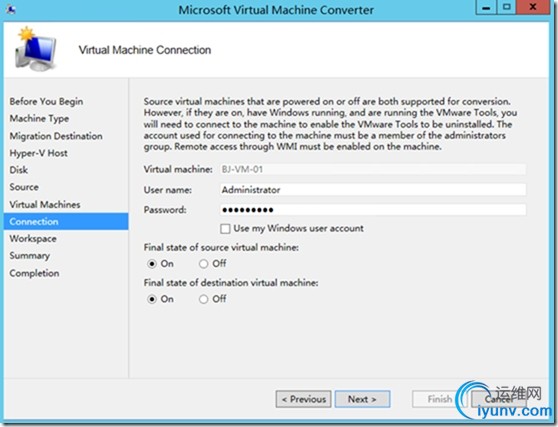Image resolution: width=558 pixels, height=427 pixels.
Task: Click the User name field containing Administrator
Action: pyautogui.click(x=373, y=190)
